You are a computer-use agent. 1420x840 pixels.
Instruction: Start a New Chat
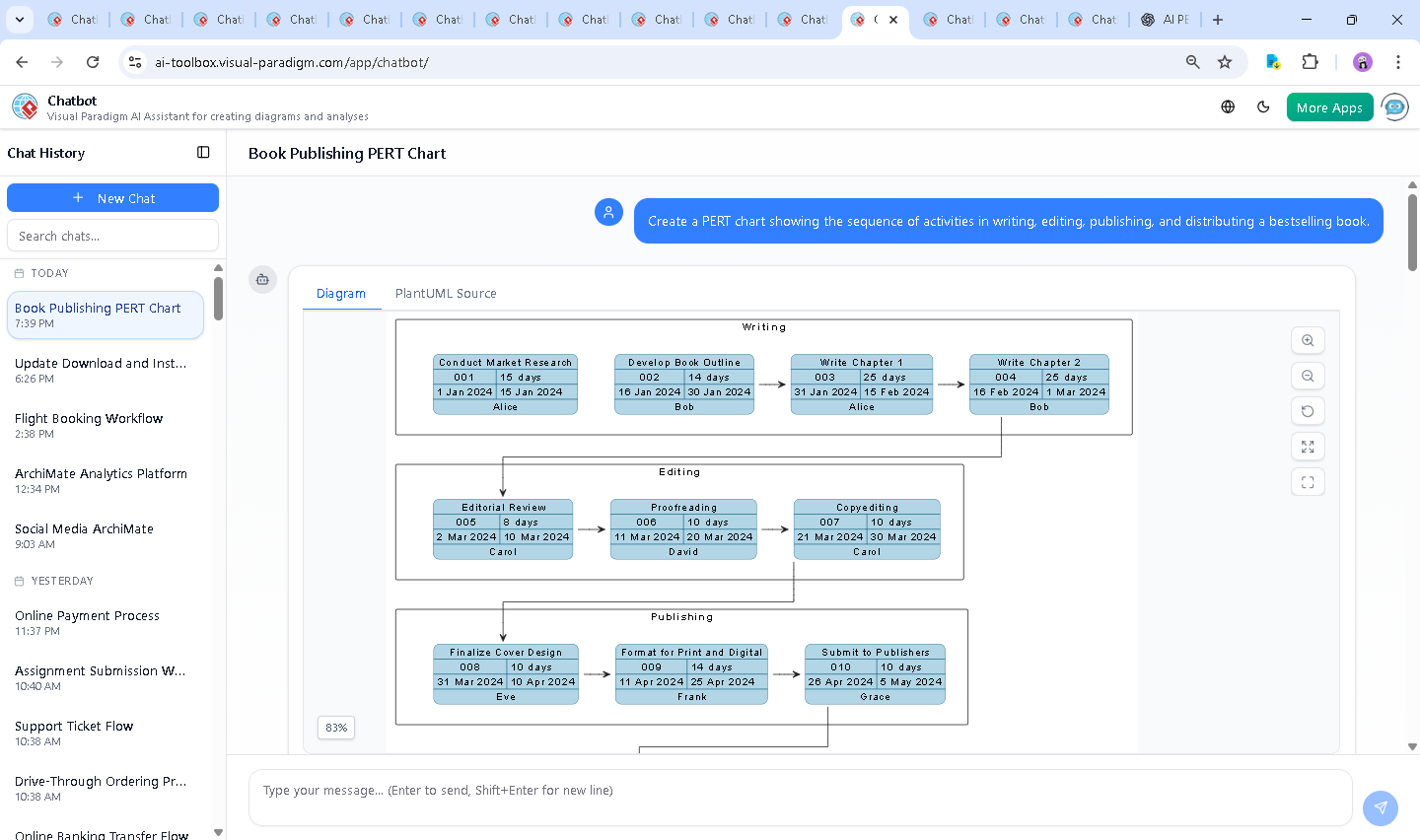coord(112,197)
